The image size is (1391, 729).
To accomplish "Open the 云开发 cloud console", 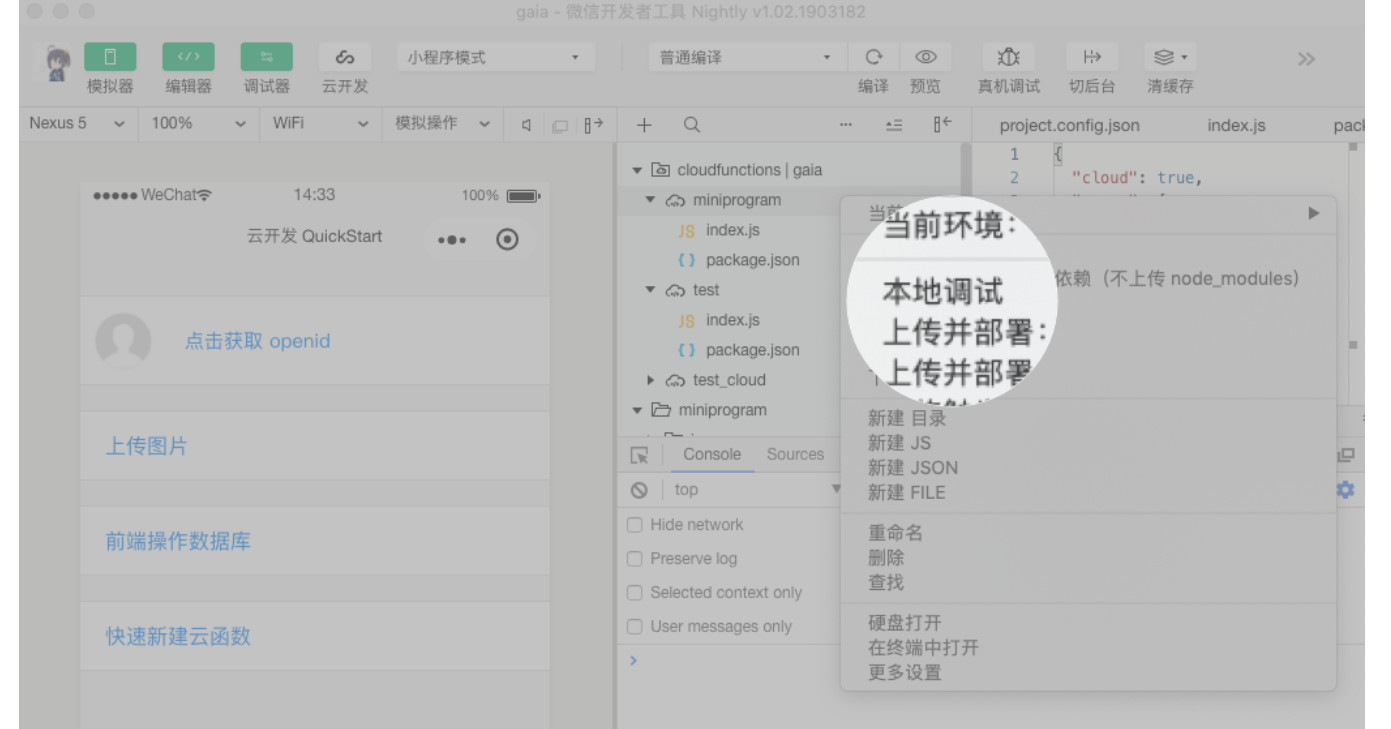I will pos(345,57).
